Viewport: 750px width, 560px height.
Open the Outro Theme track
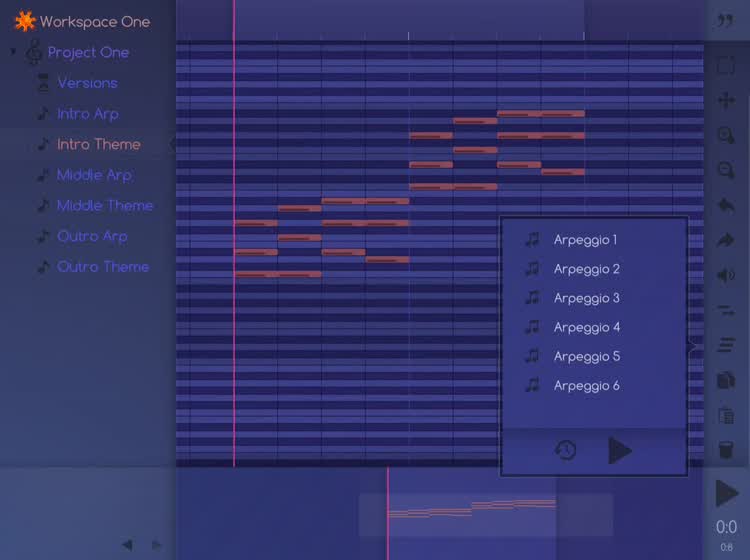(x=103, y=266)
